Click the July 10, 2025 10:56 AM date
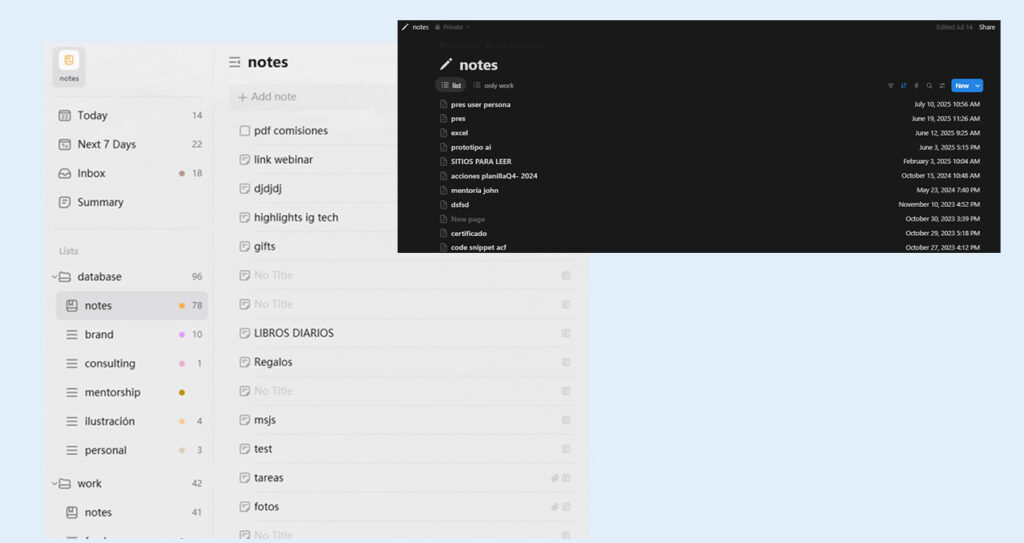This screenshot has width=1024, height=543. tap(946, 105)
